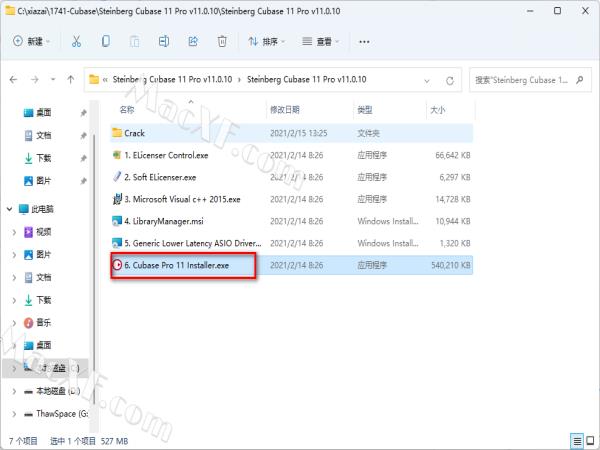Viewport: 600px width, 450px height.
Task: Select 5. Generic Lower Latency ASIO Driver
Action: (292, 243)
